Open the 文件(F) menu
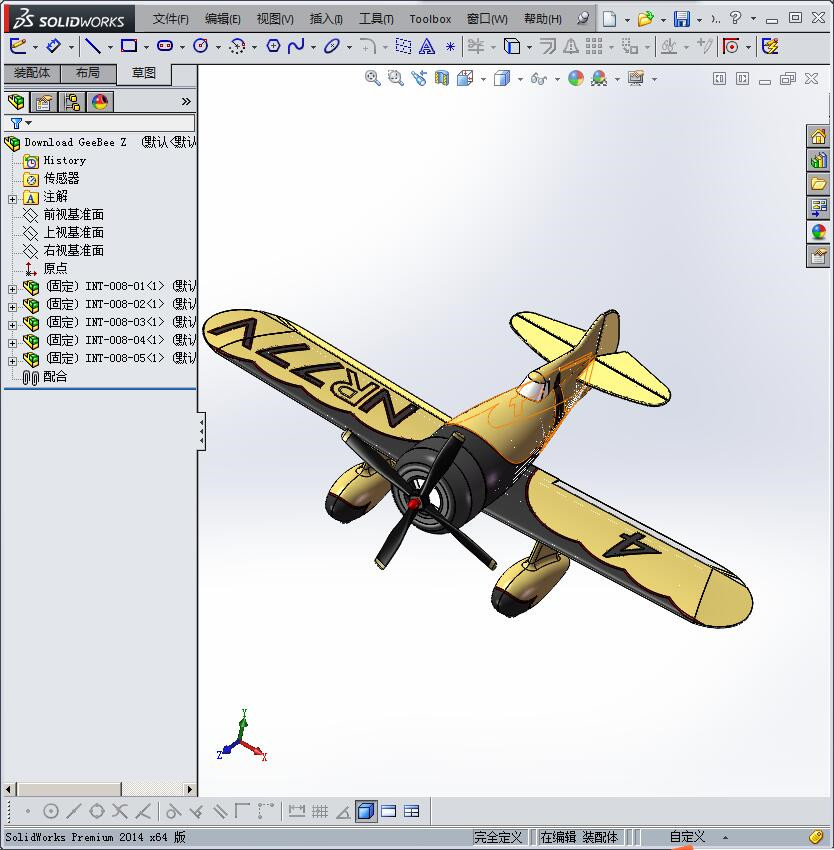Image resolution: width=834 pixels, height=850 pixels. [170, 19]
